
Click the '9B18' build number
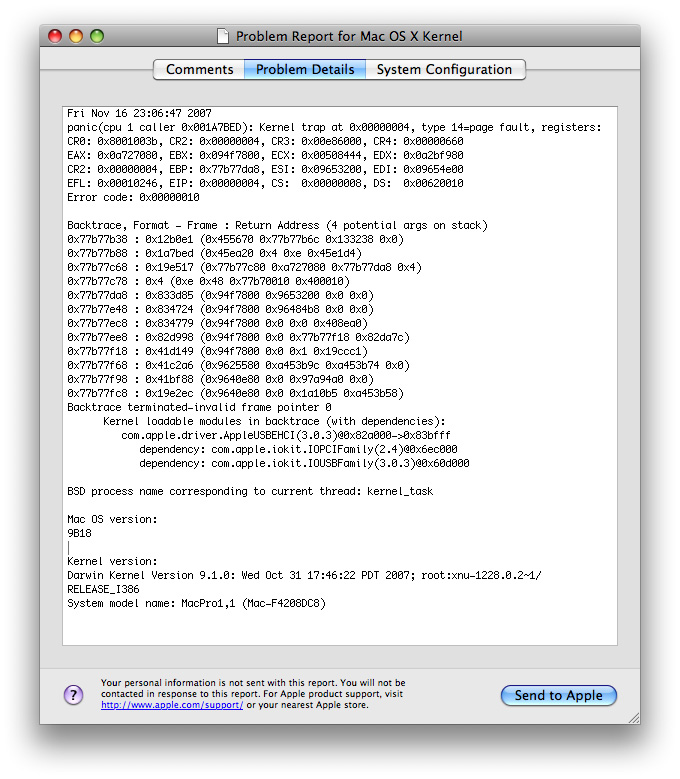click(79, 533)
